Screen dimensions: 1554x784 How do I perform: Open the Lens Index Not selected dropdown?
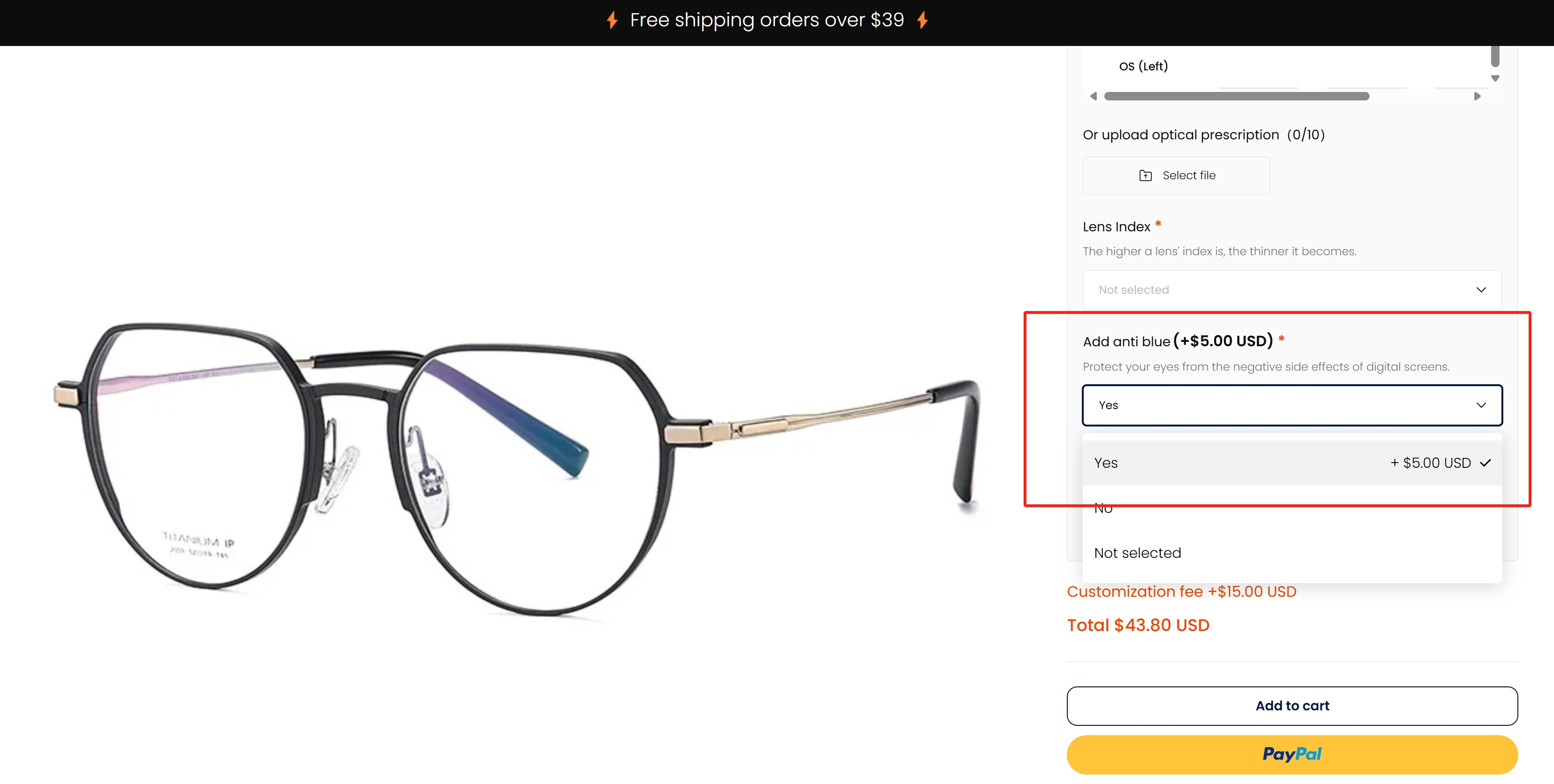click(x=1291, y=290)
